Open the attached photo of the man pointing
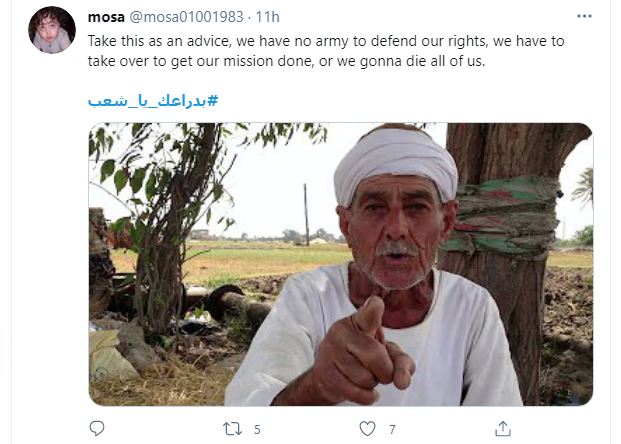This screenshot has height=444, width=621. click(341, 264)
